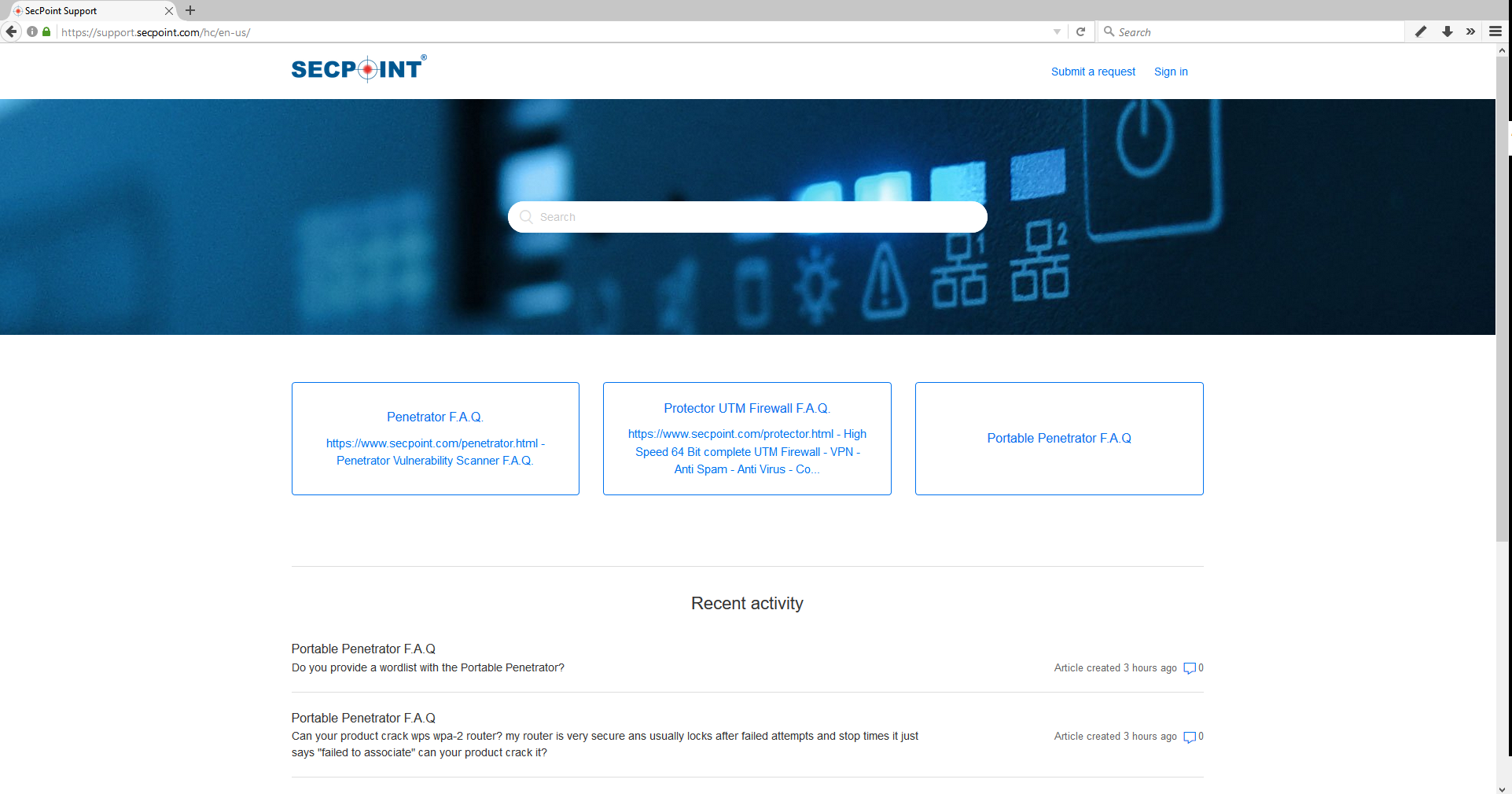Screen dimensions: 1512x794
Task: Open wordlist with Portable Penetrator article
Action: pyautogui.click(x=428, y=667)
